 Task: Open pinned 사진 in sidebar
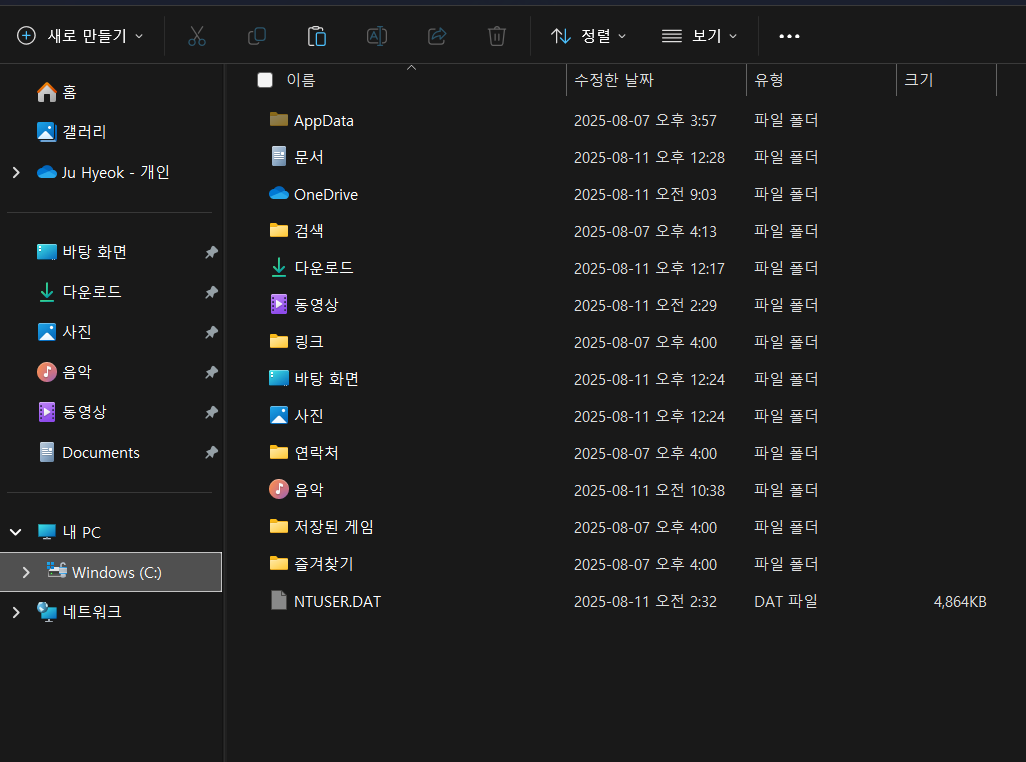point(64,332)
